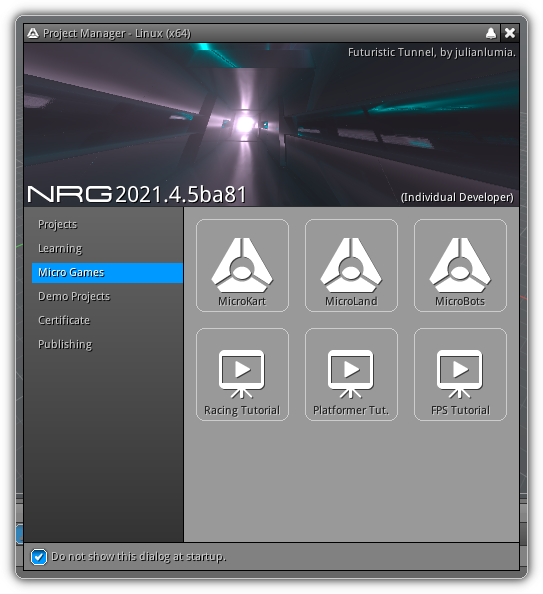Click the app logo in title bar
Screen dimensions: 543x594
coord(33,33)
